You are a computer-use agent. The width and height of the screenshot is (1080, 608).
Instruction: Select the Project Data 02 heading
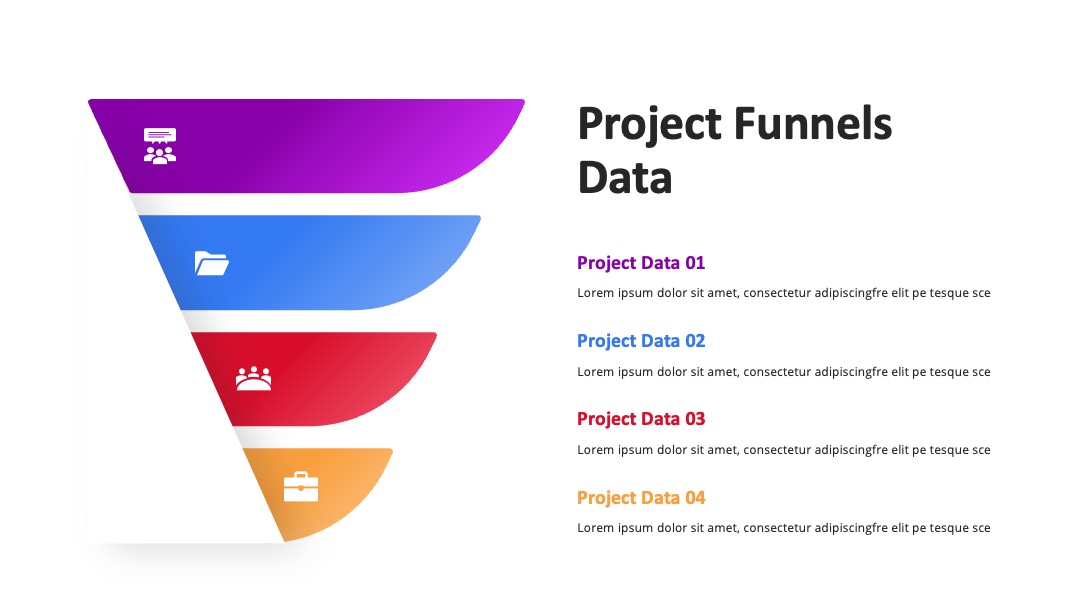click(x=641, y=341)
